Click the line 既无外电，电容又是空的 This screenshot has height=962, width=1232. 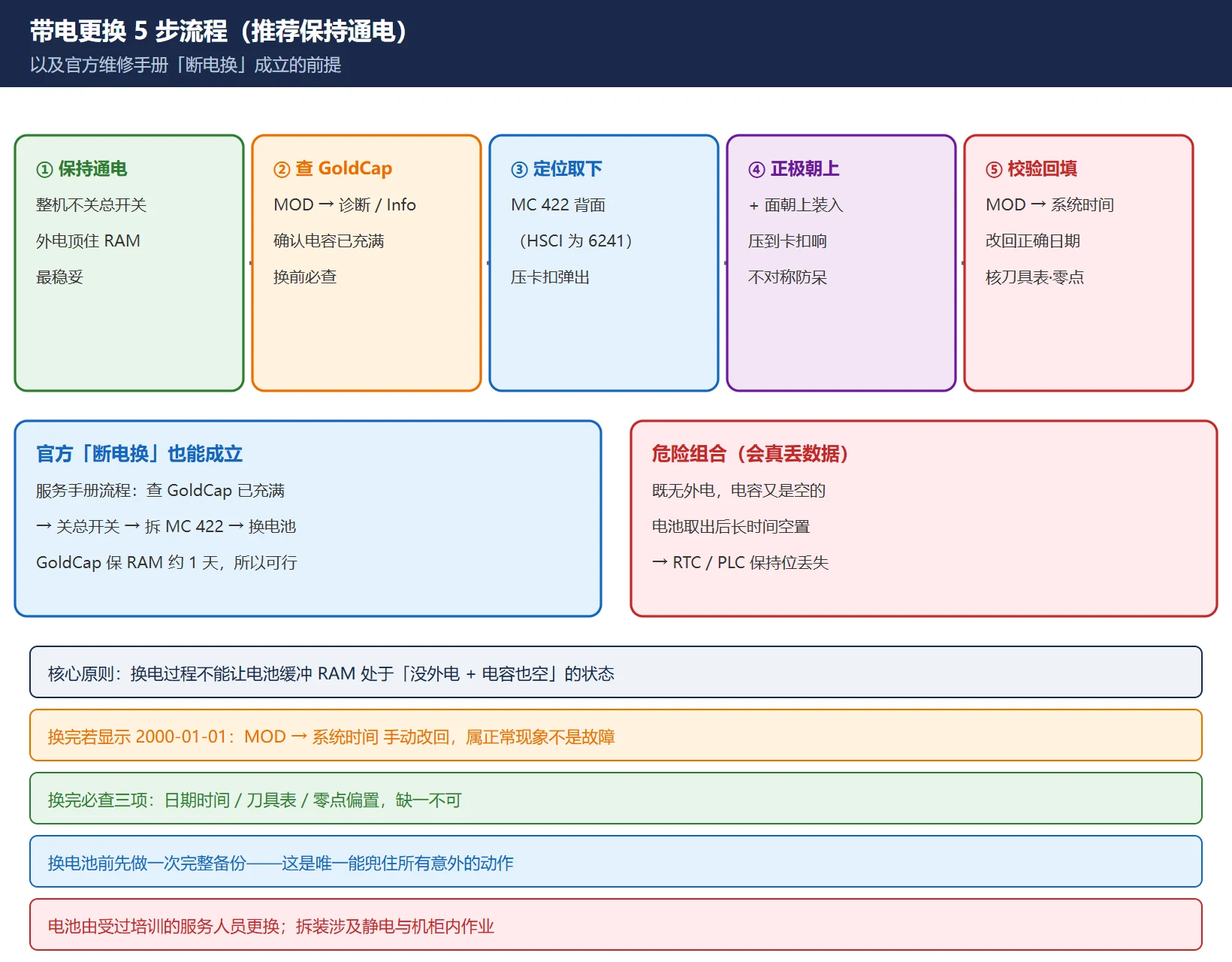click(738, 490)
